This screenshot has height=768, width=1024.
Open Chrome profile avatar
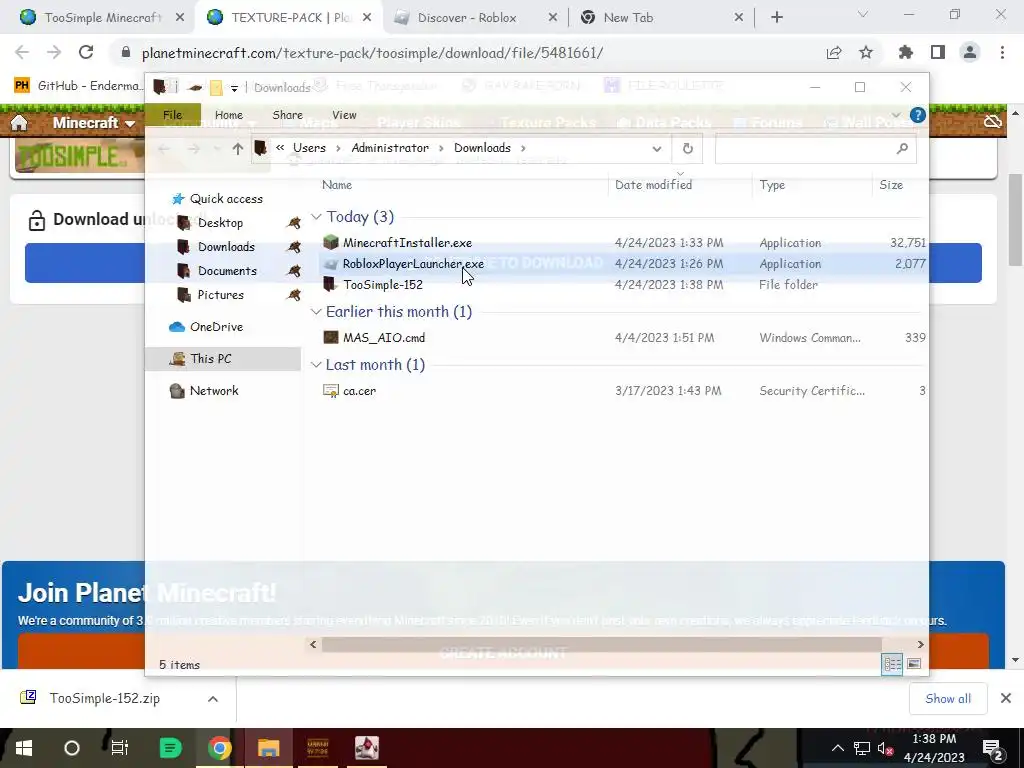coord(970,53)
